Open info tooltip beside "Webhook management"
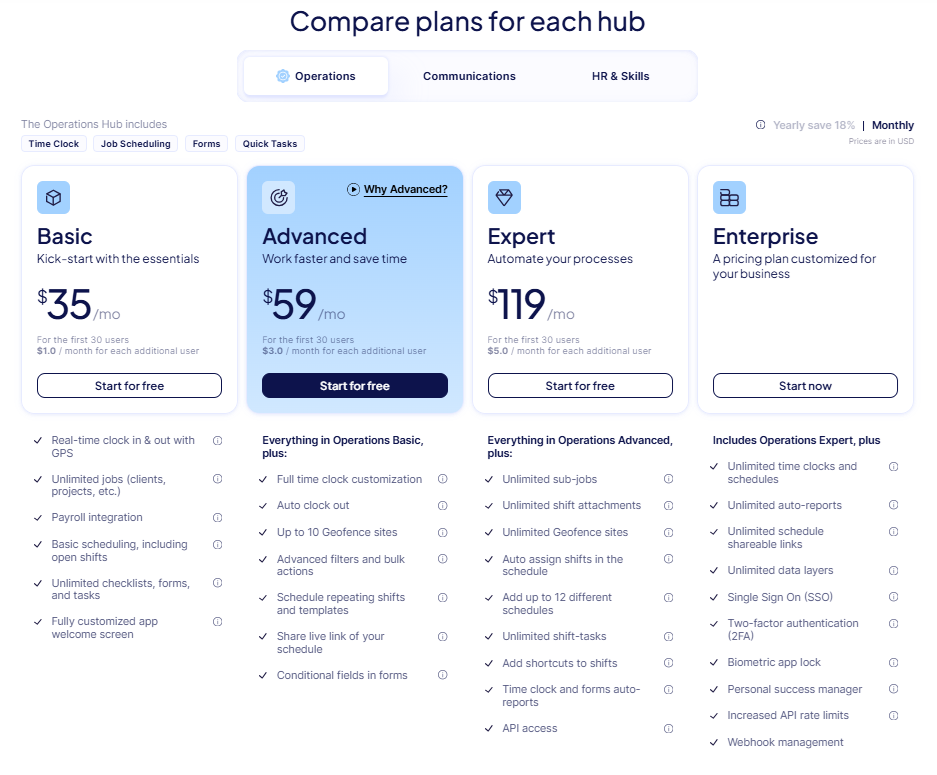937x775 pixels. [893, 742]
